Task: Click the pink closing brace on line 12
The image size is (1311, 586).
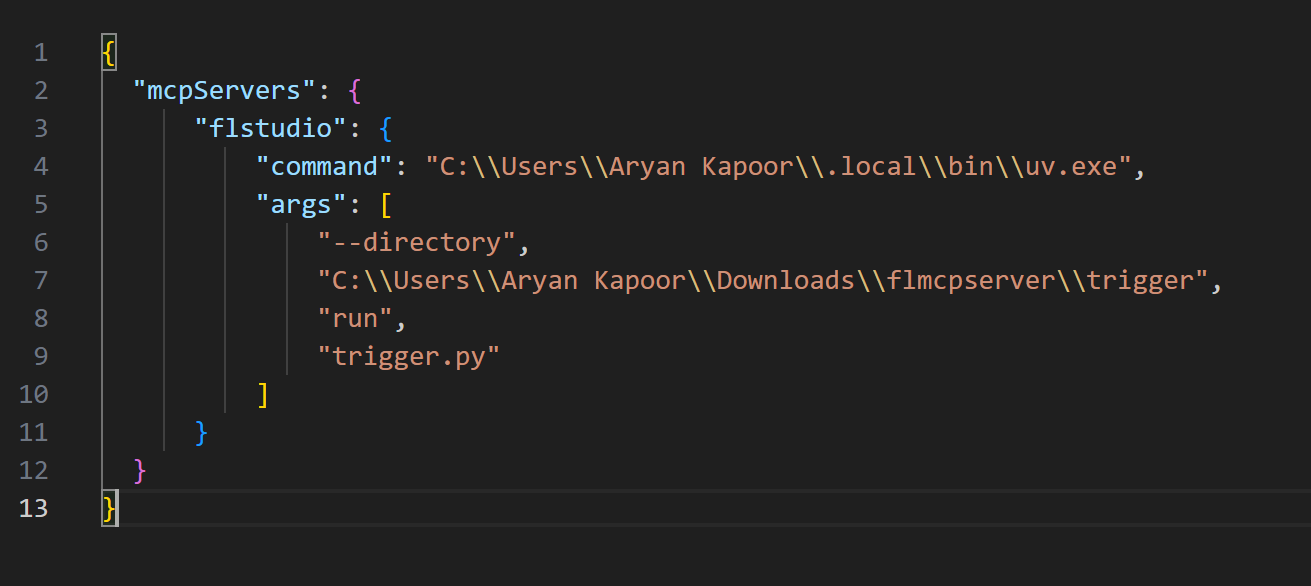Action: click(140, 470)
